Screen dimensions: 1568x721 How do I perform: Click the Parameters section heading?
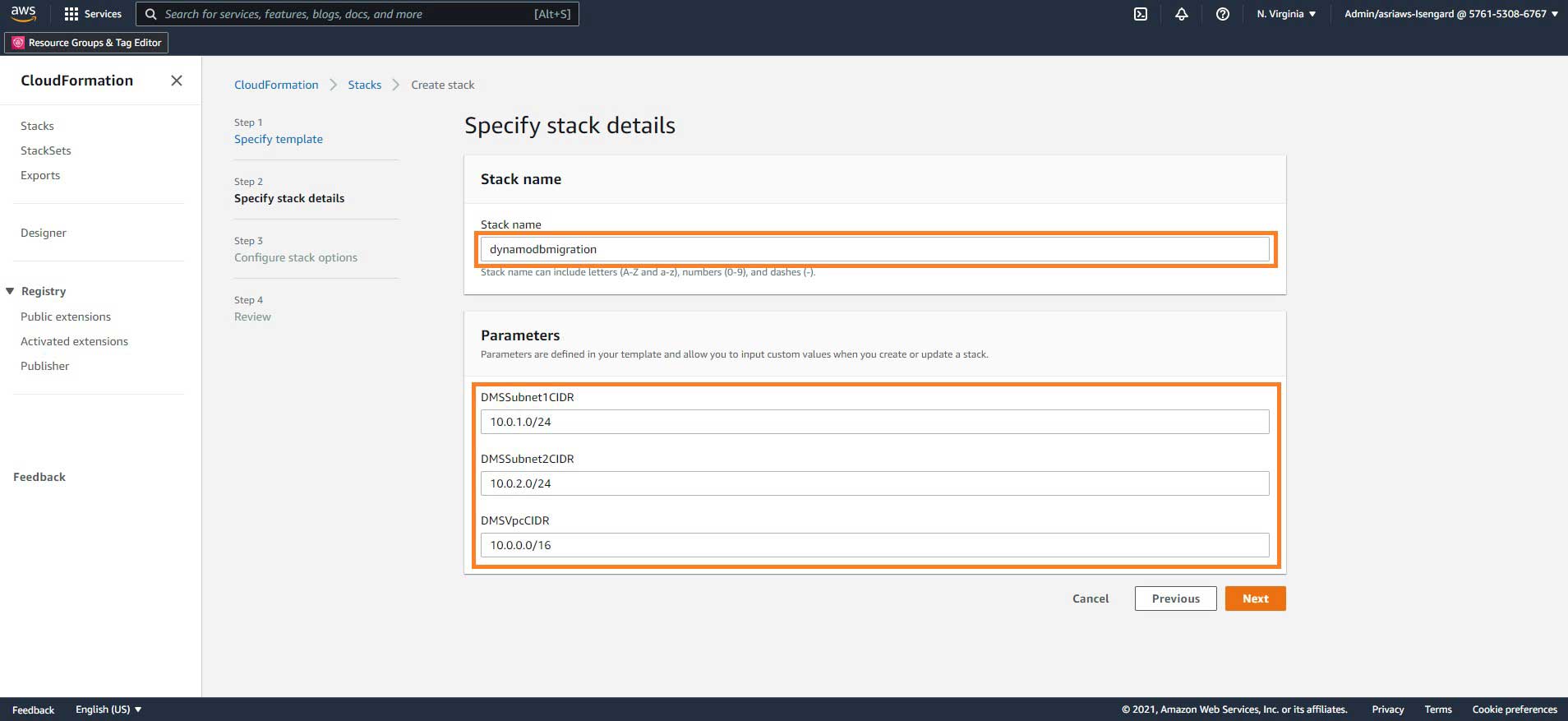[520, 335]
